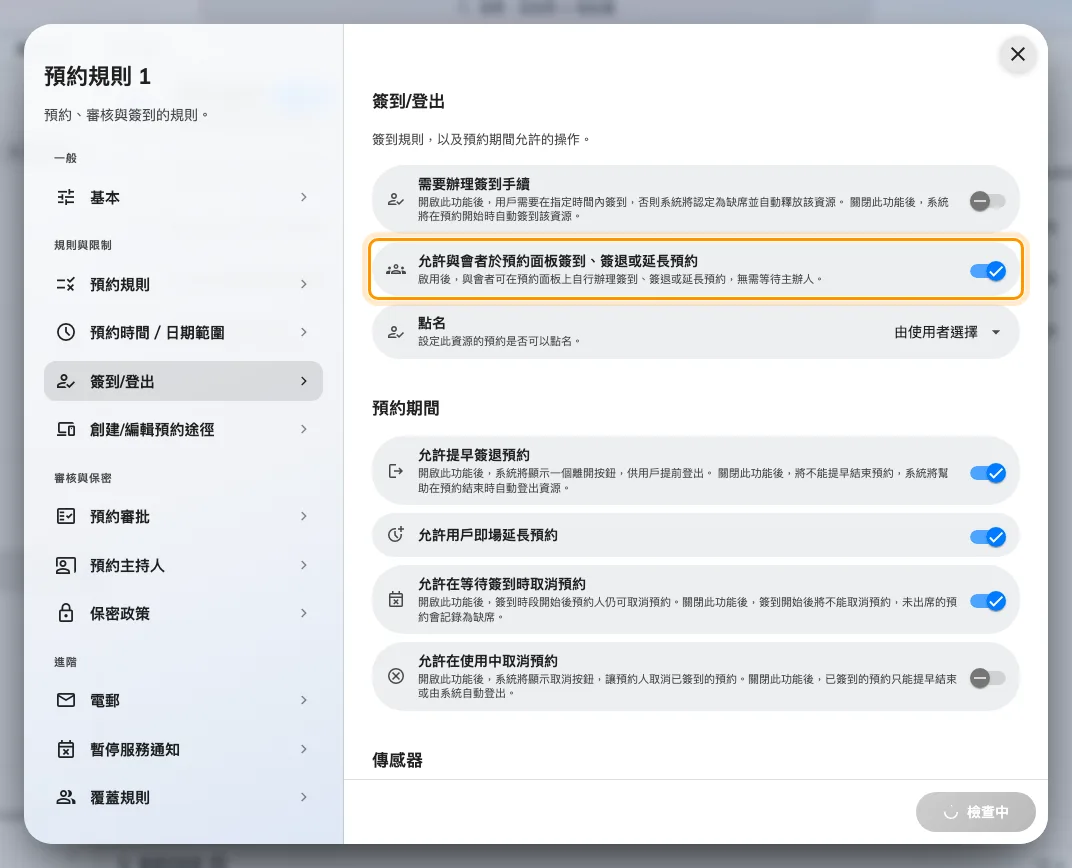Click the clock icon beside 預約時間 / 日期範圍
The width and height of the screenshot is (1072, 868).
pos(66,332)
